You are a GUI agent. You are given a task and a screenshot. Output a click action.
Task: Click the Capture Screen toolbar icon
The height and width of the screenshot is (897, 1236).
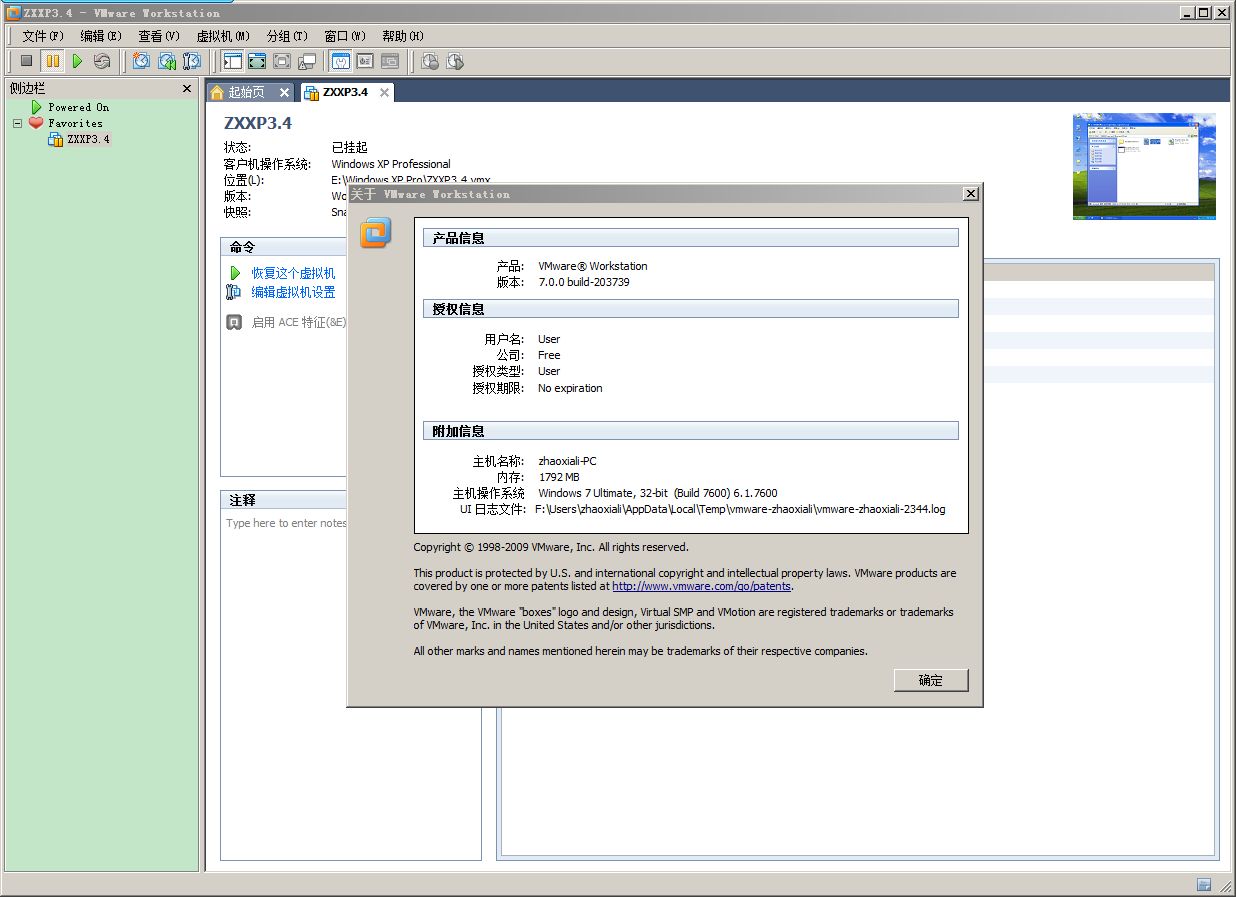(x=430, y=61)
